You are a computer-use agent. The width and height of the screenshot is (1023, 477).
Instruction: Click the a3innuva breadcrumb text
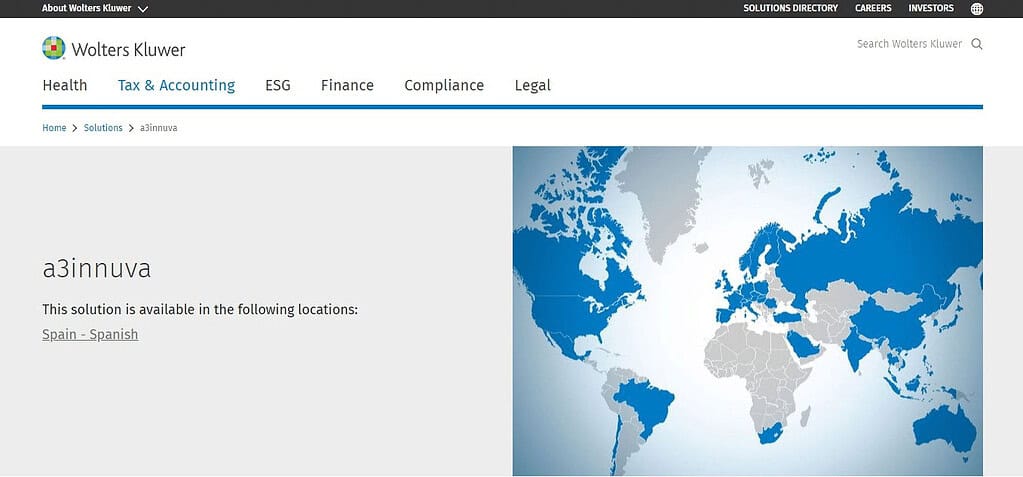point(159,128)
